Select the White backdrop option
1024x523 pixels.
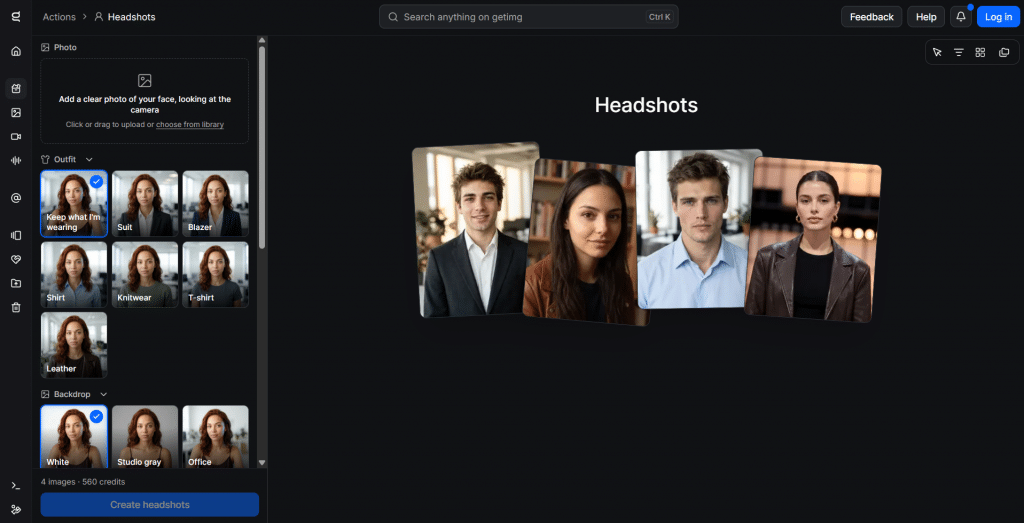[74, 436]
